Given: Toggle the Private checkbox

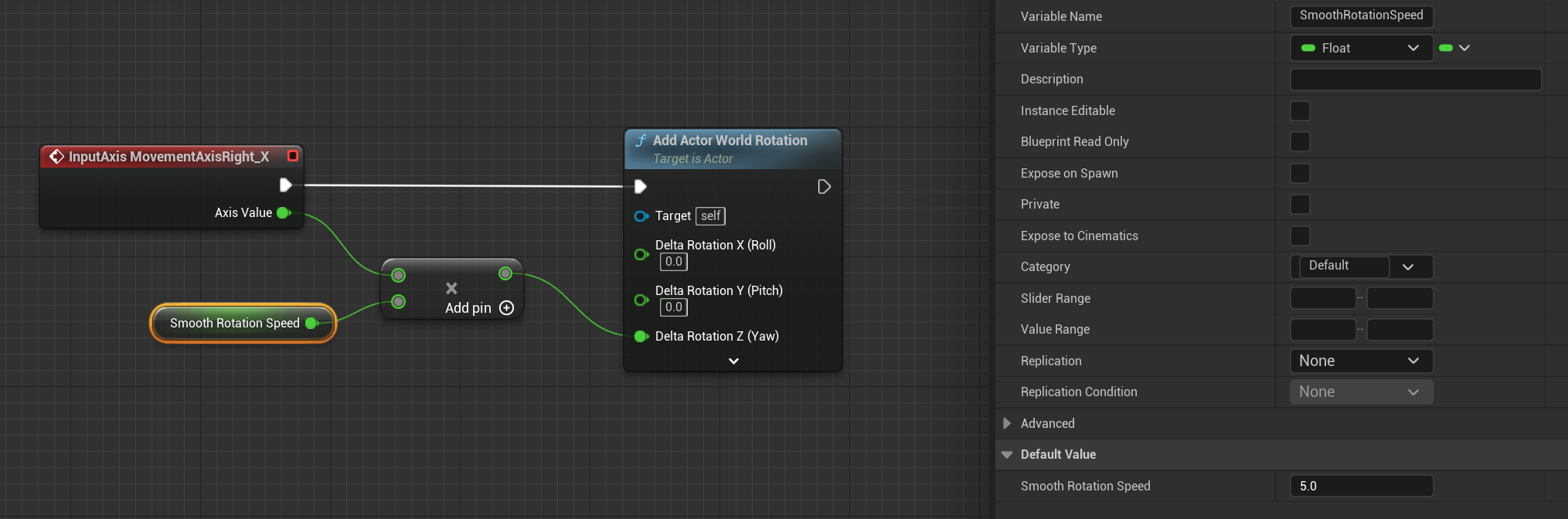Looking at the screenshot, I should 1300,204.
